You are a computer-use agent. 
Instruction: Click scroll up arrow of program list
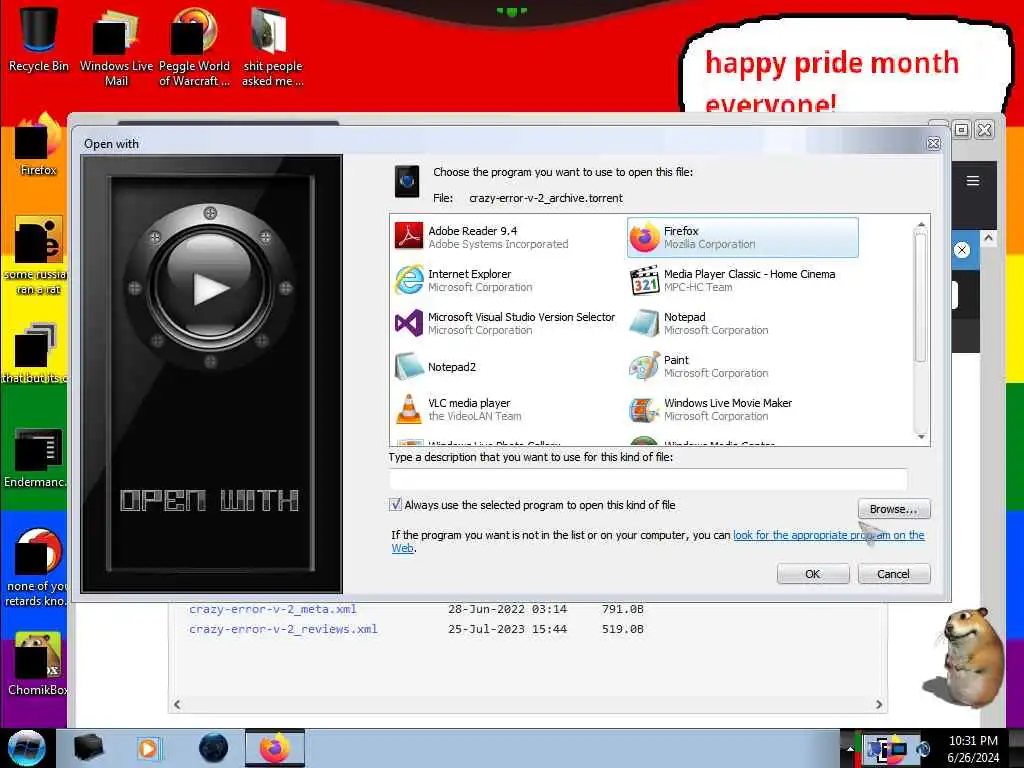921,224
